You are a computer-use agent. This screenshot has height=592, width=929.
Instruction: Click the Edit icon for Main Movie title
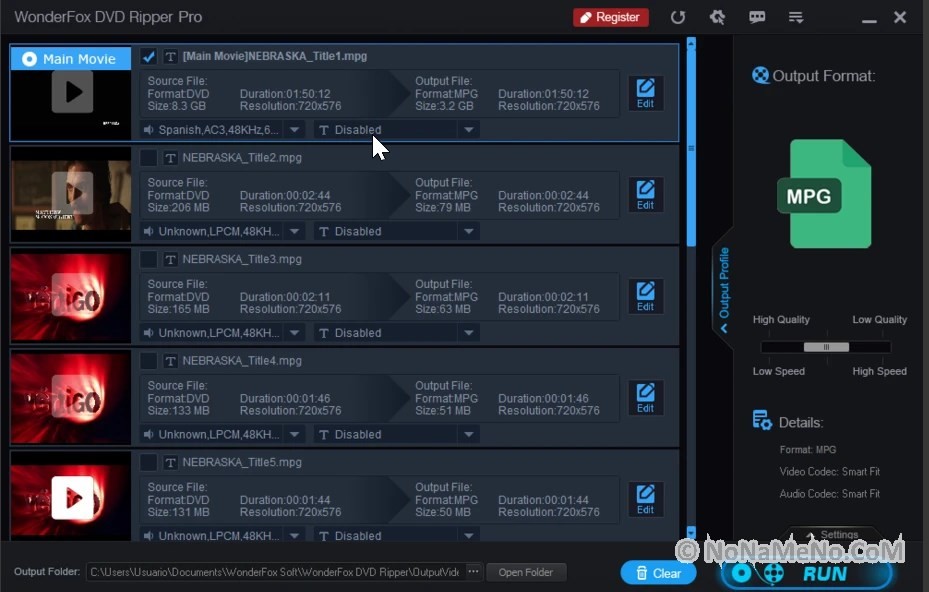(645, 93)
